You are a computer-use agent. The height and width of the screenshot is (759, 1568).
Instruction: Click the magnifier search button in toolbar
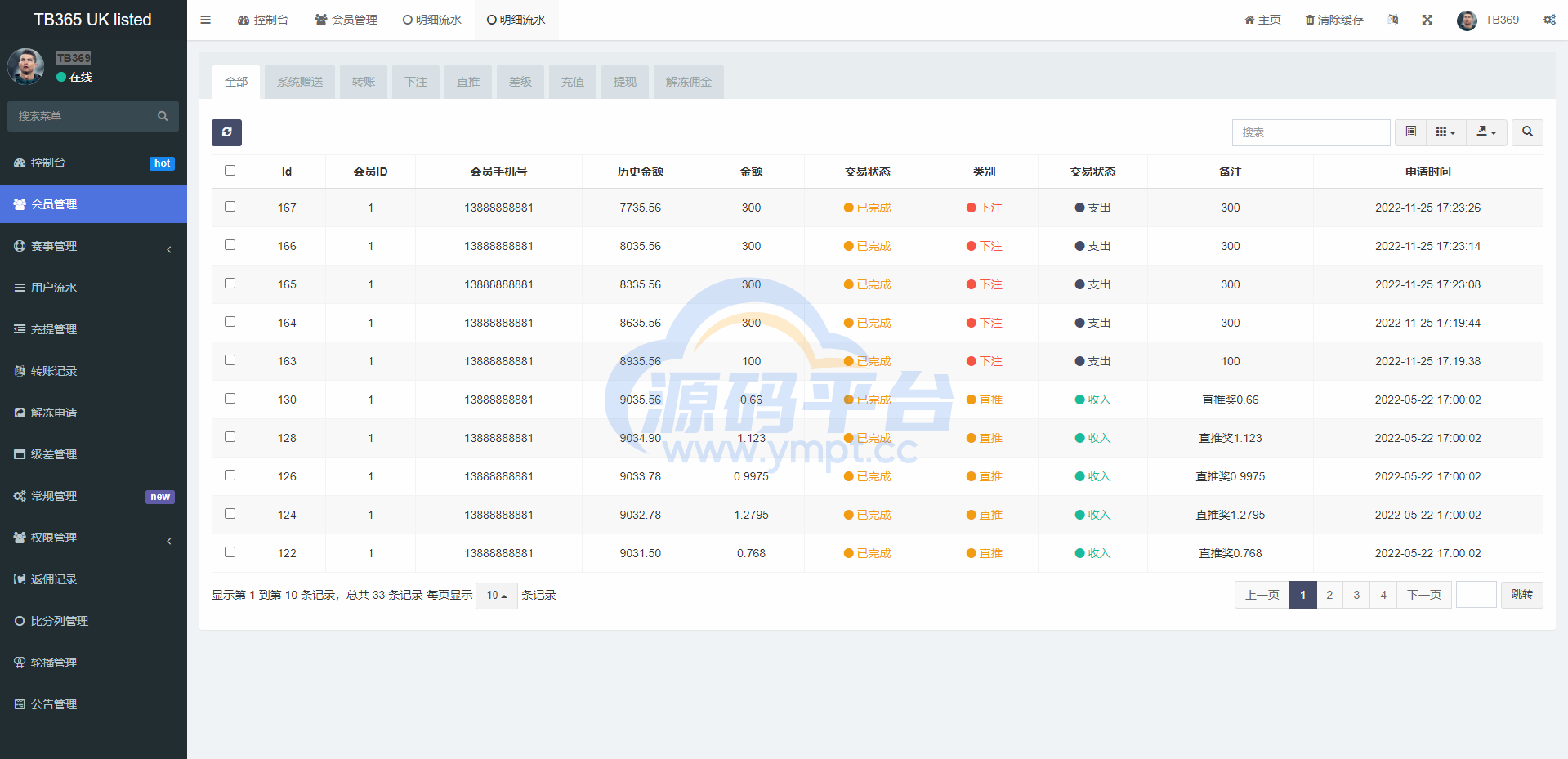click(x=1527, y=132)
